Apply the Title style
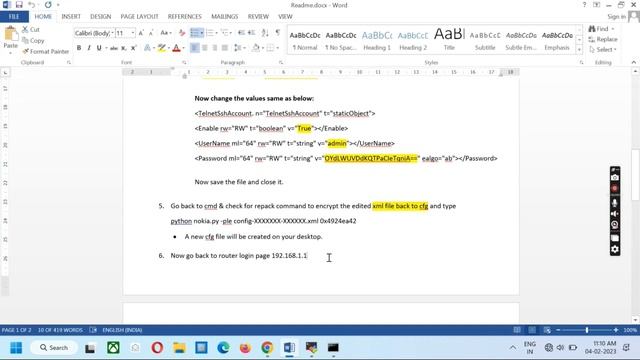The width and height of the screenshot is (640, 360). point(449,40)
